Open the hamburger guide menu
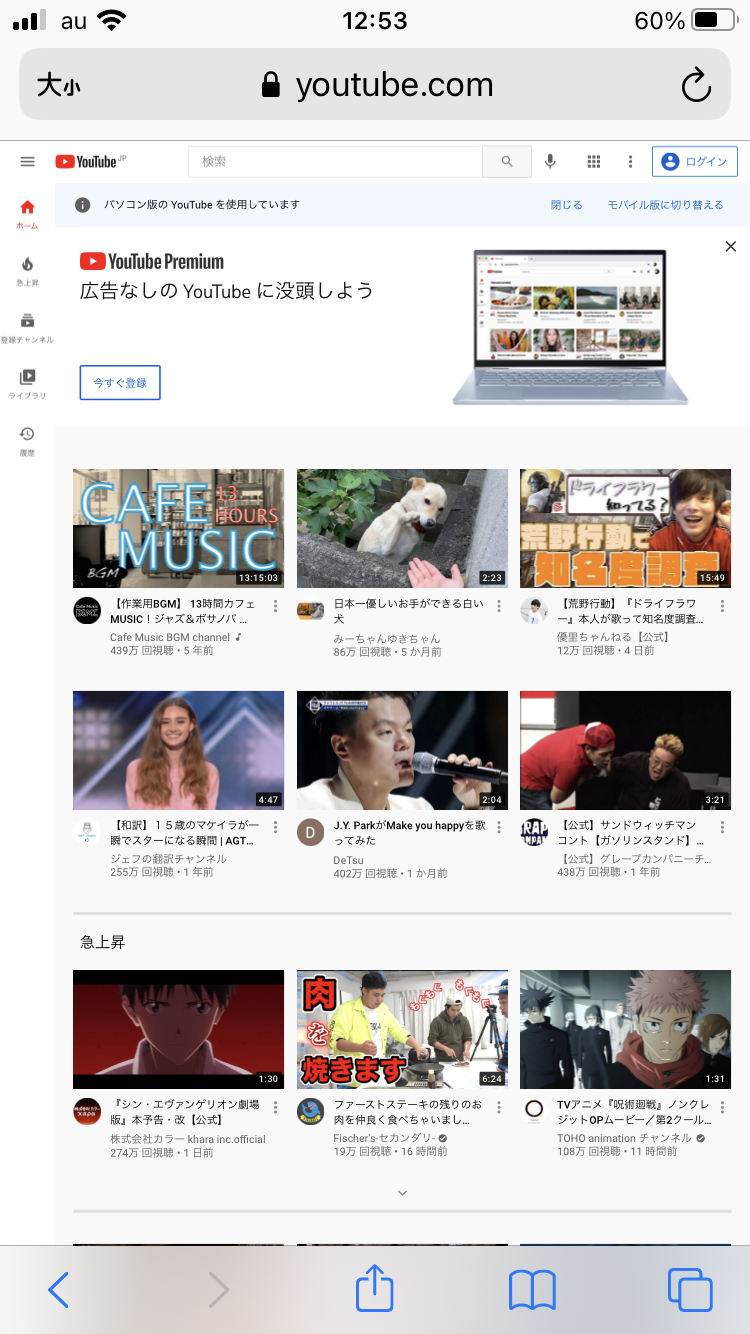 pyautogui.click(x=27, y=162)
